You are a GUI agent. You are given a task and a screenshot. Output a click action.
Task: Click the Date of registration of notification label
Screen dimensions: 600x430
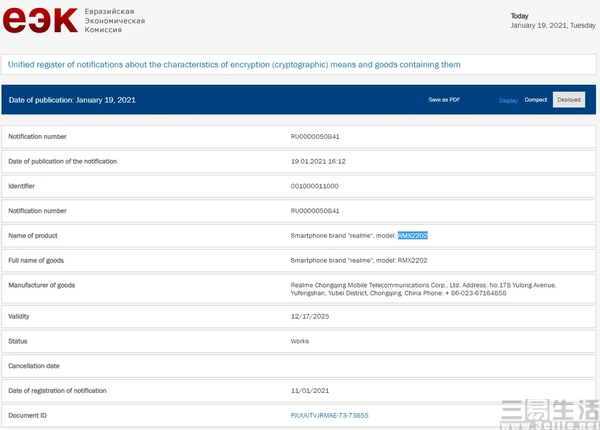click(57, 391)
